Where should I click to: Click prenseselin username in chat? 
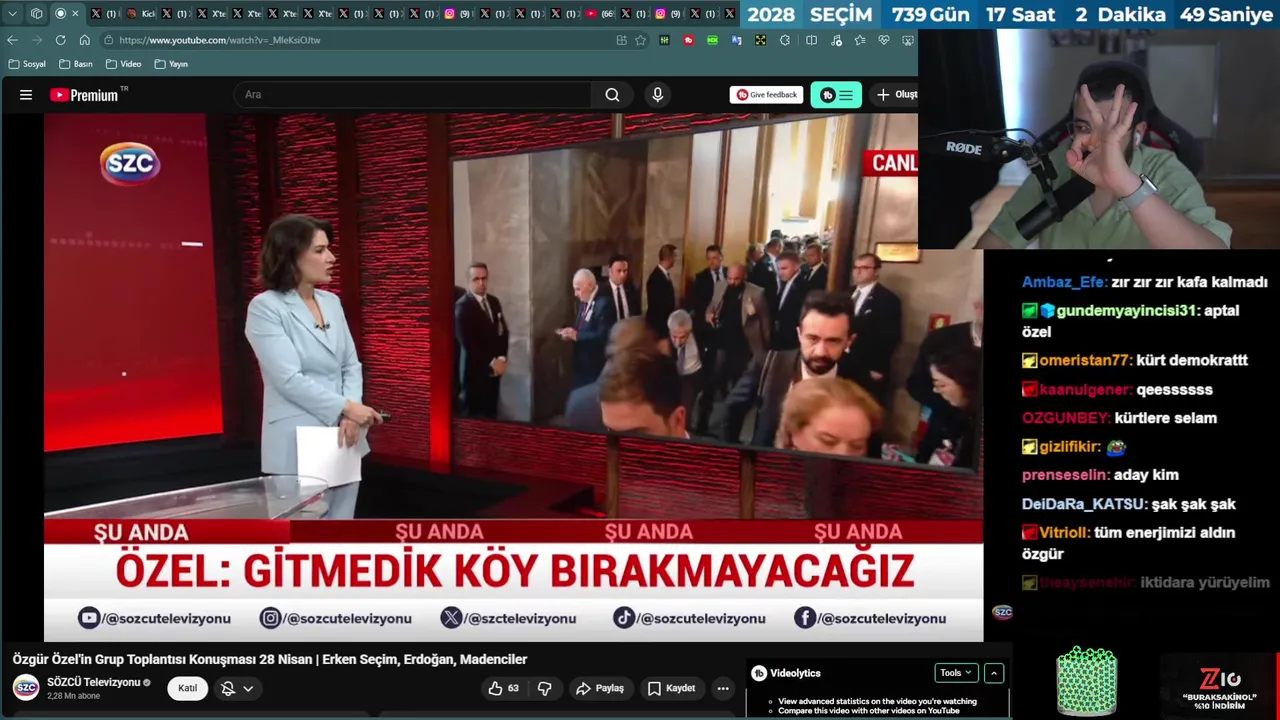click(1065, 475)
